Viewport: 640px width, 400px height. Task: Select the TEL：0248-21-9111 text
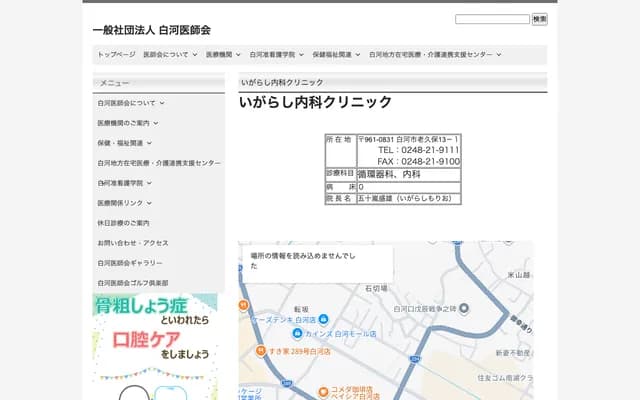tap(418, 150)
